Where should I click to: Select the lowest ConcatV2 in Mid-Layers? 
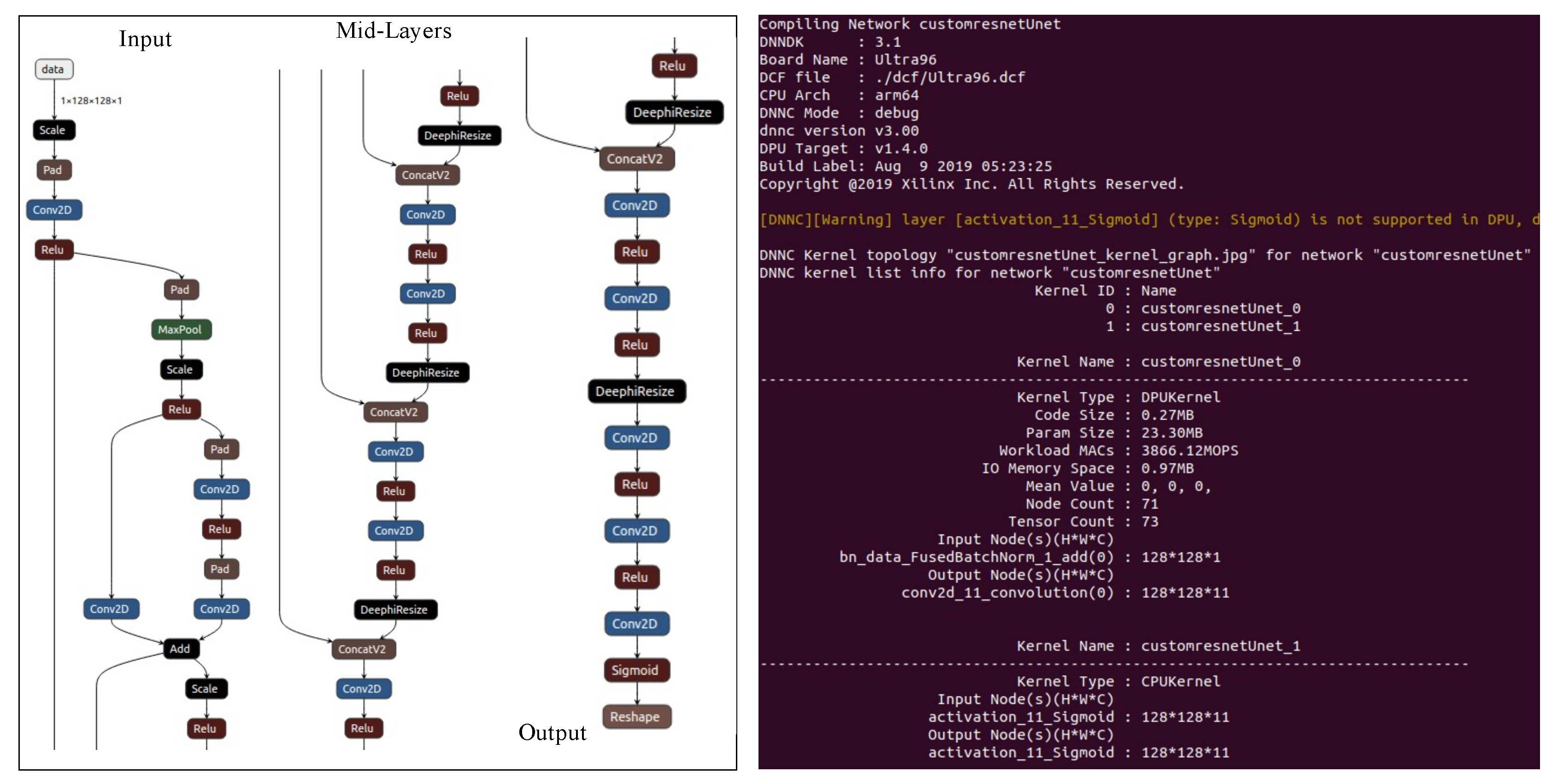coord(364,649)
